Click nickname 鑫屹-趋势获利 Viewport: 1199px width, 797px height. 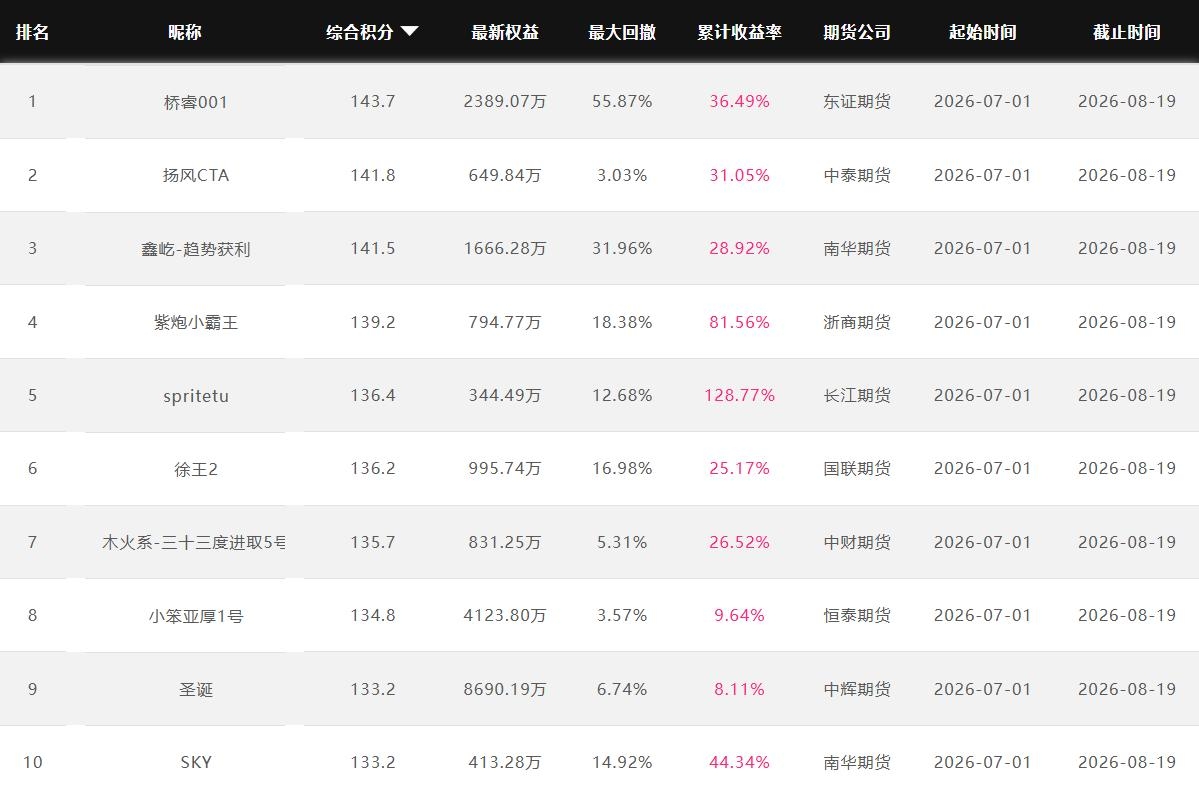click(x=196, y=249)
